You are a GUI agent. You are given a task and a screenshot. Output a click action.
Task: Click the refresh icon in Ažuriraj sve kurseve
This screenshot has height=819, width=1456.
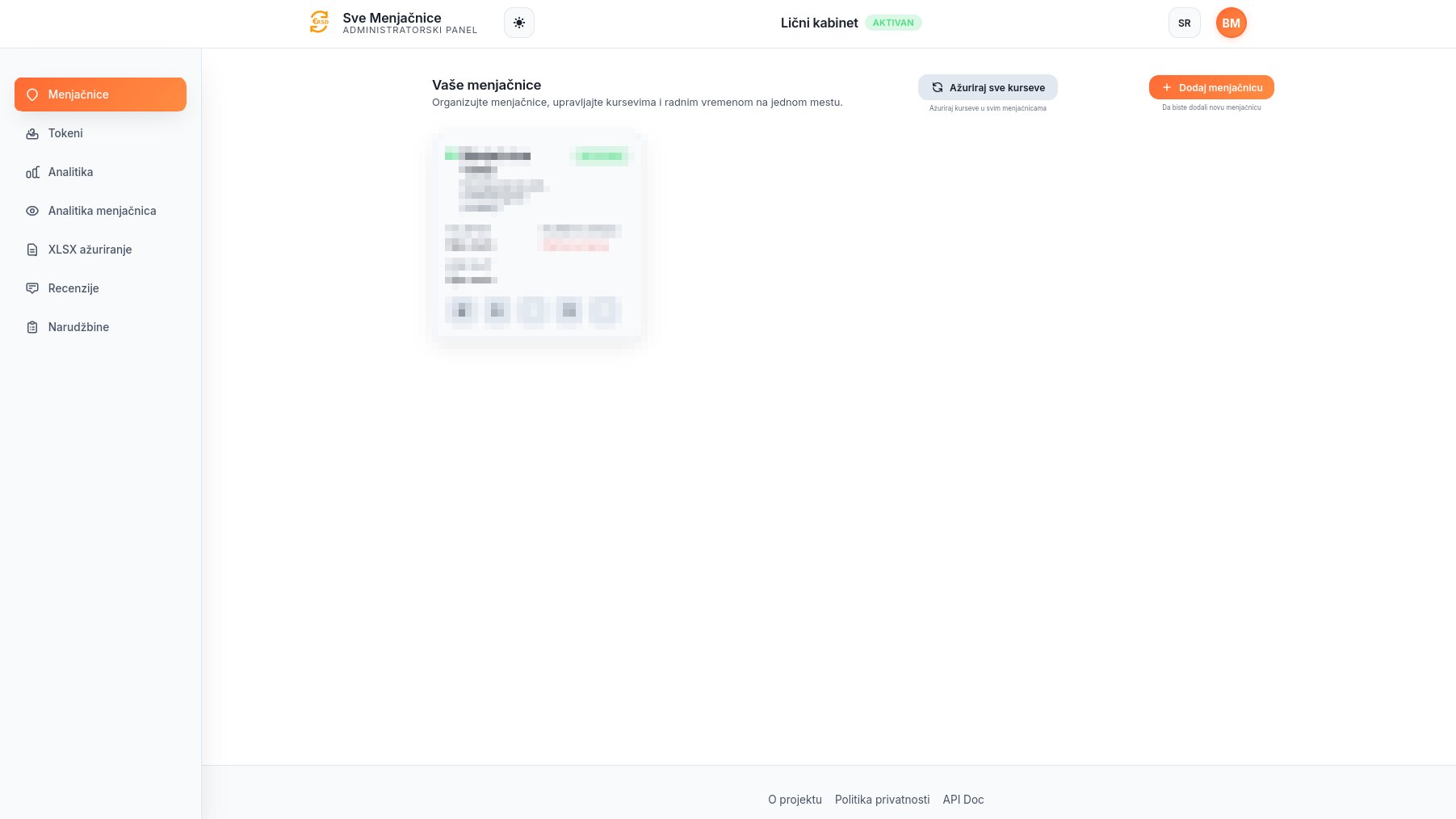tap(938, 87)
